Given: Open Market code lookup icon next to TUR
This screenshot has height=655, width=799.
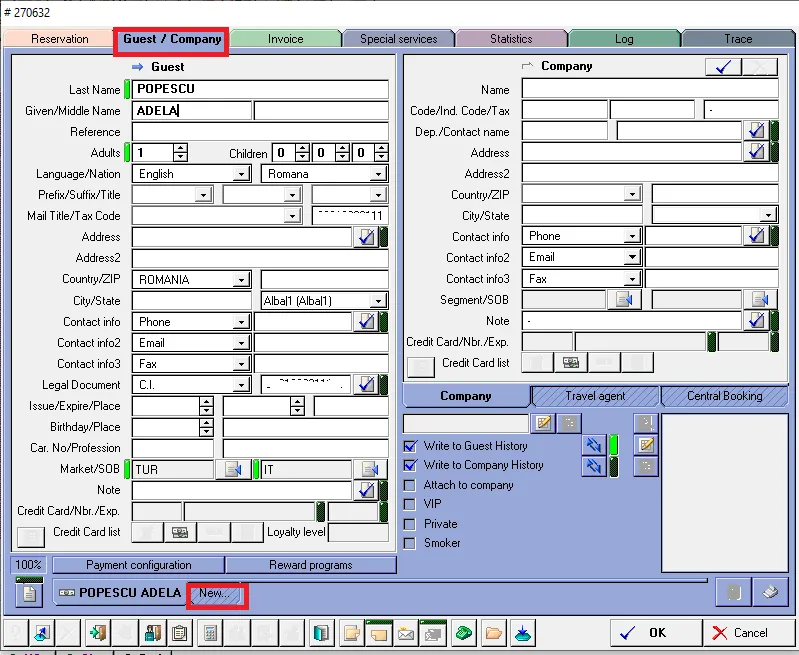Looking at the screenshot, I should point(233,469).
